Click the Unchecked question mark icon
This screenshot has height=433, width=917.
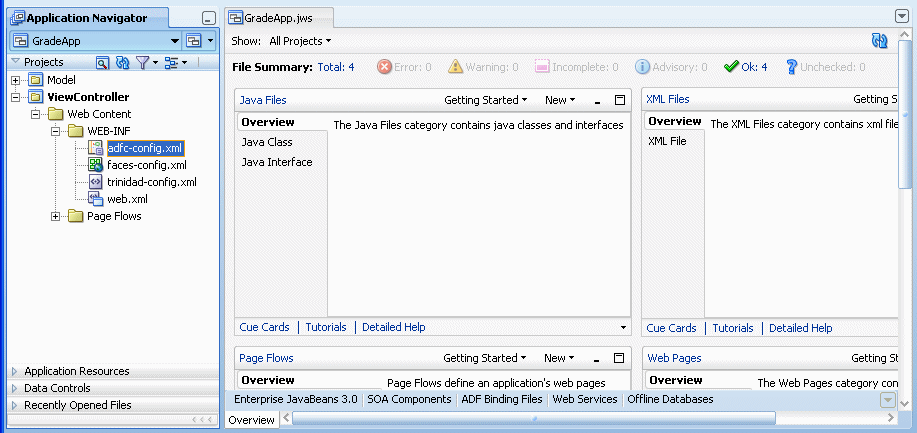click(x=792, y=67)
